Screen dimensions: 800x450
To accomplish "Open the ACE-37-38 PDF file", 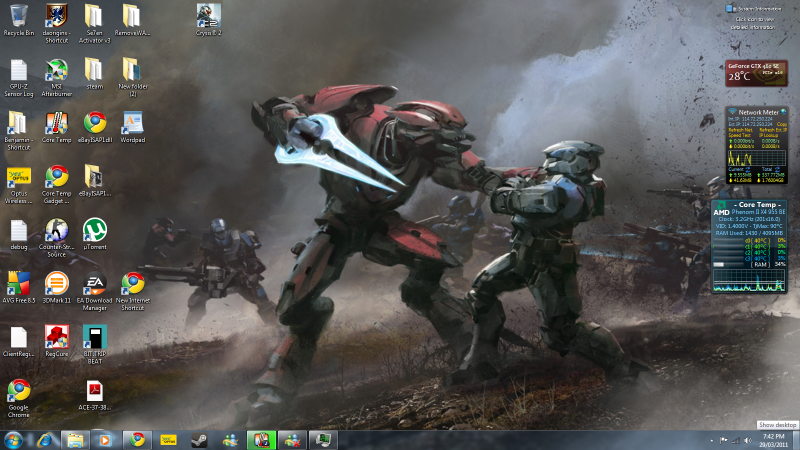I will (x=94, y=395).
